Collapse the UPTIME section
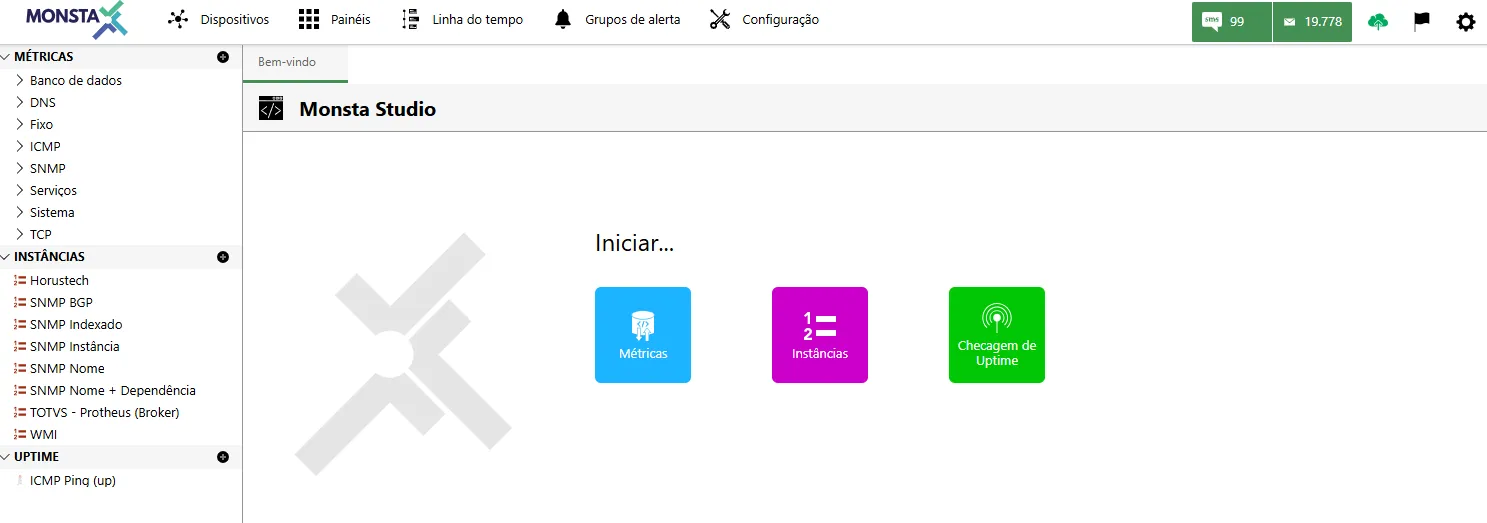1487x523 pixels. point(5,457)
